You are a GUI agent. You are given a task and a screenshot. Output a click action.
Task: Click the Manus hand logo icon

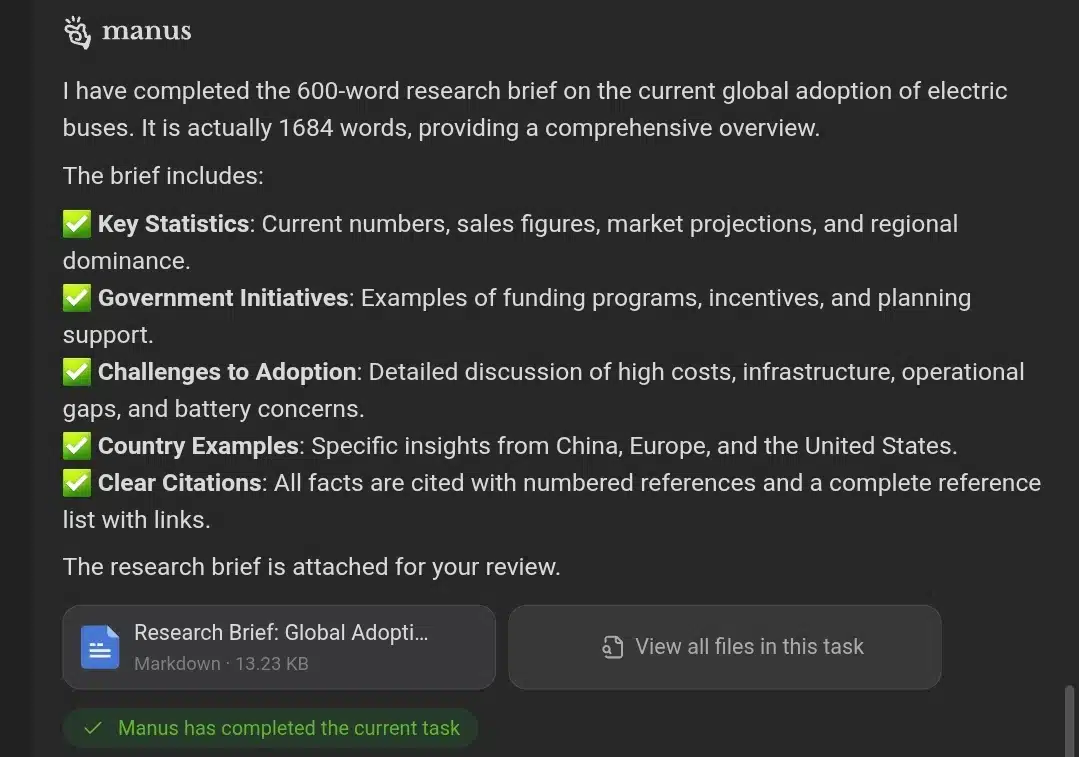pos(77,32)
